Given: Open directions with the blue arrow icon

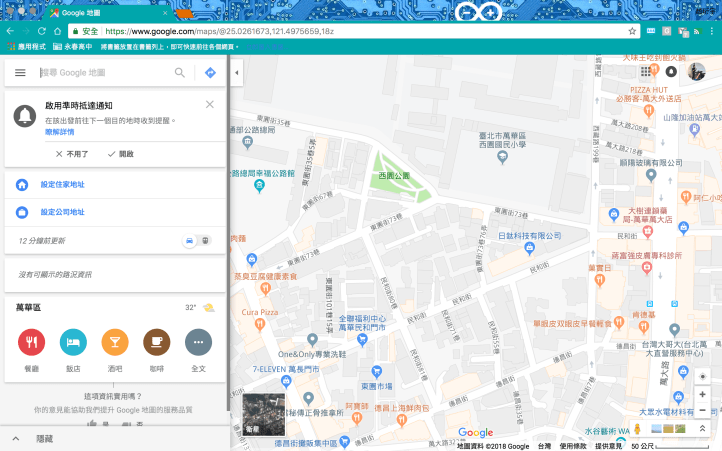Looking at the screenshot, I should [x=210, y=73].
